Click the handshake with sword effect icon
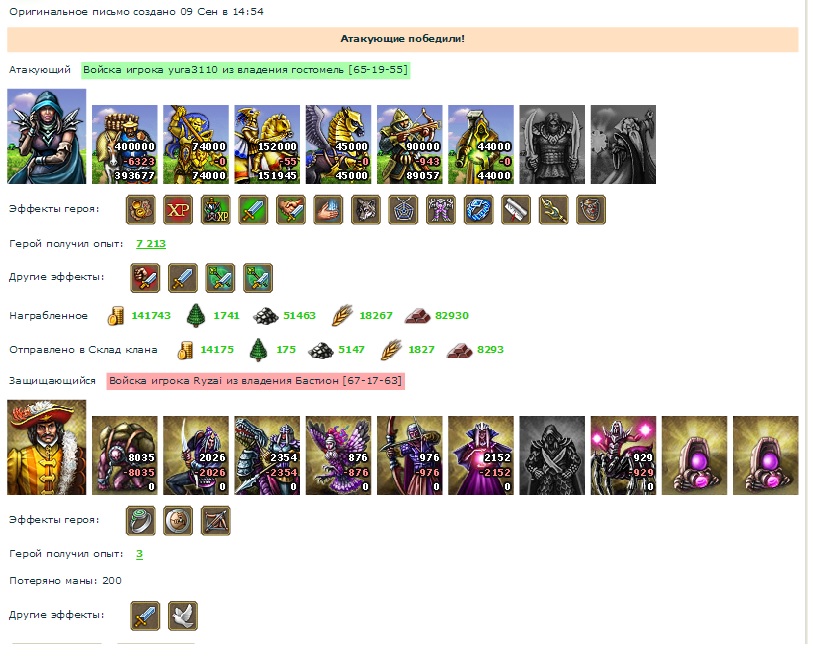This screenshot has width=821, height=660. pos(291,209)
